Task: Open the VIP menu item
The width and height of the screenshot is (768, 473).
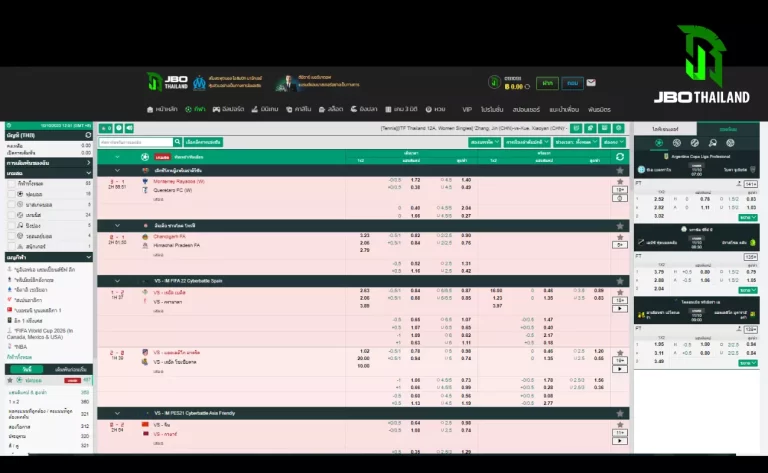Action: click(x=466, y=109)
